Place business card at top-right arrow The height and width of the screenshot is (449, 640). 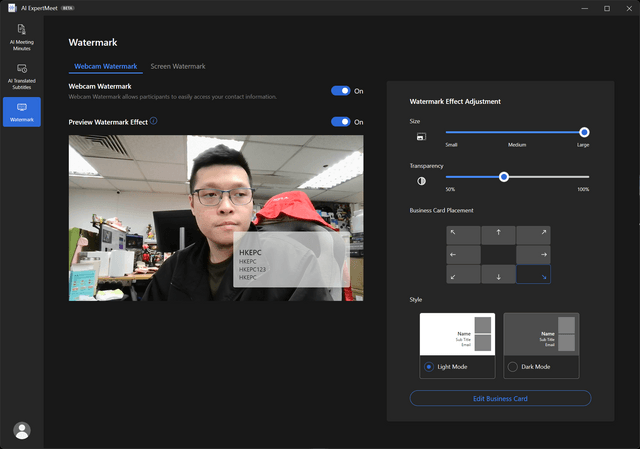click(x=533, y=235)
